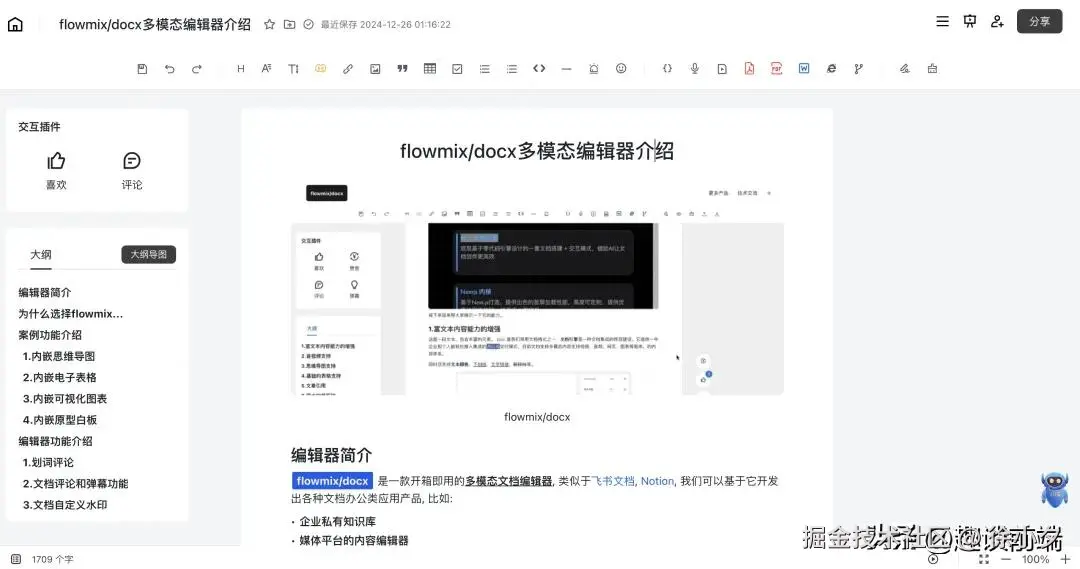Screen dimensions: 1080x569
Task: Open the font style A tool
Action: point(267,69)
